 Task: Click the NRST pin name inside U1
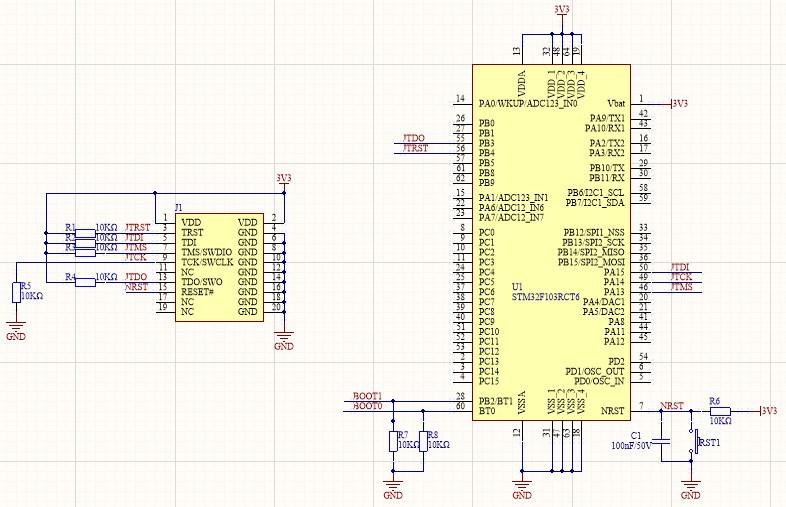pyautogui.click(x=613, y=411)
